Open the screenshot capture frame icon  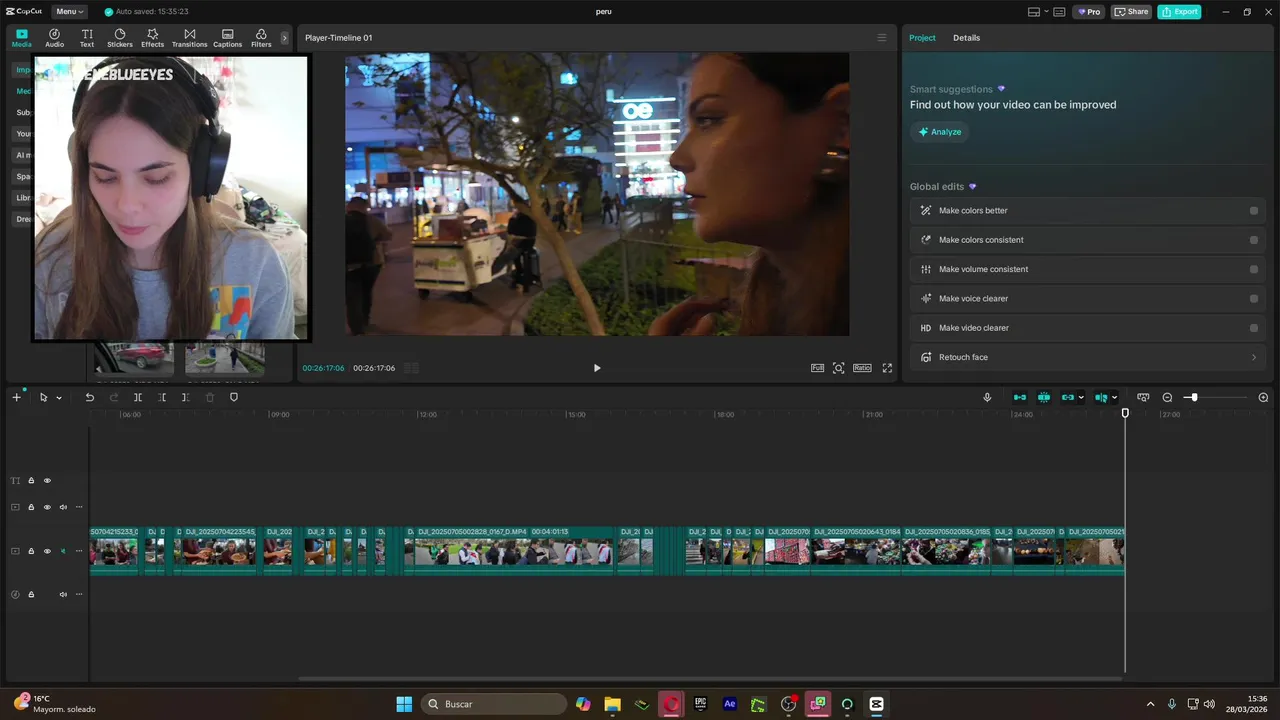839,368
